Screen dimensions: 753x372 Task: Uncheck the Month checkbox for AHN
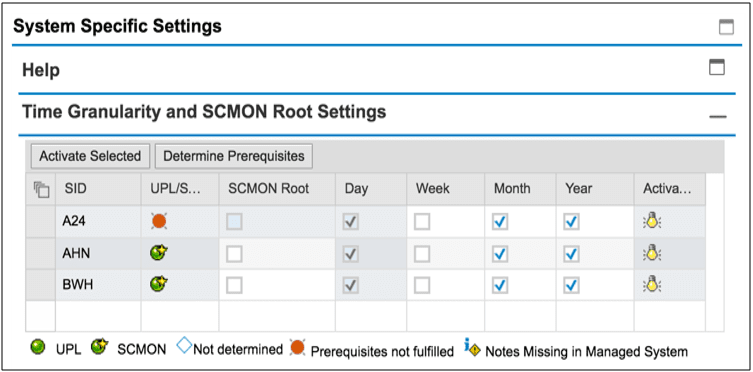[x=500, y=253]
